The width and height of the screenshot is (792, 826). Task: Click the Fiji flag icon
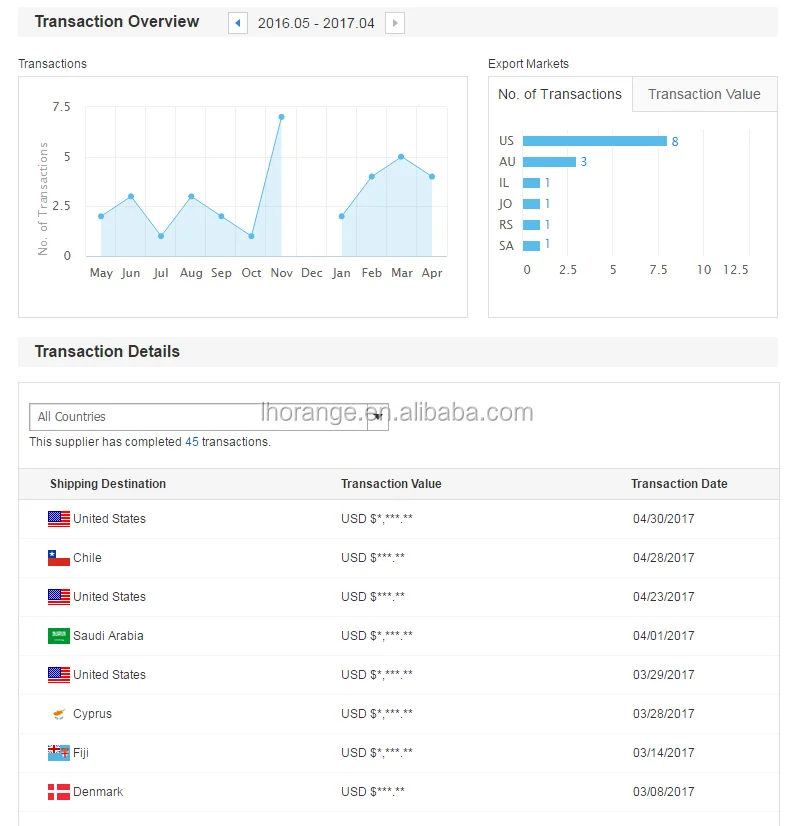click(59, 753)
